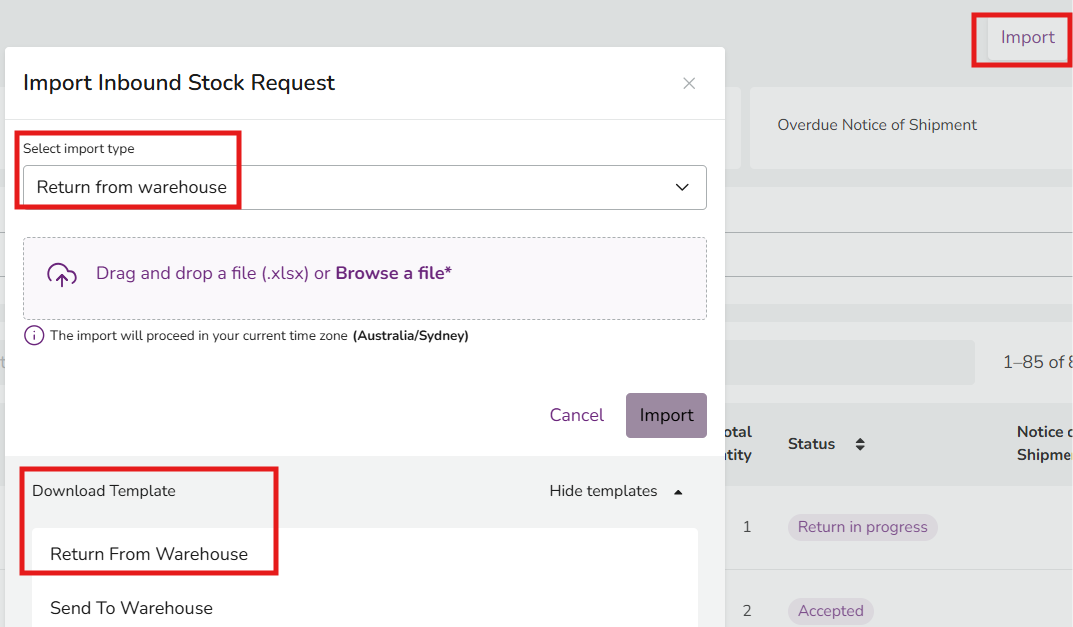The image size is (1073, 627).
Task: Click the Status column header
Action: [811, 444]
